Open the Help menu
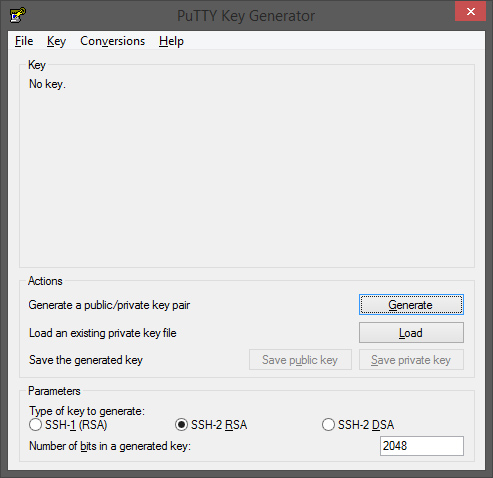The width and height of the screenshot is (493, 478). pyautogui.click(x=171, y=41)
